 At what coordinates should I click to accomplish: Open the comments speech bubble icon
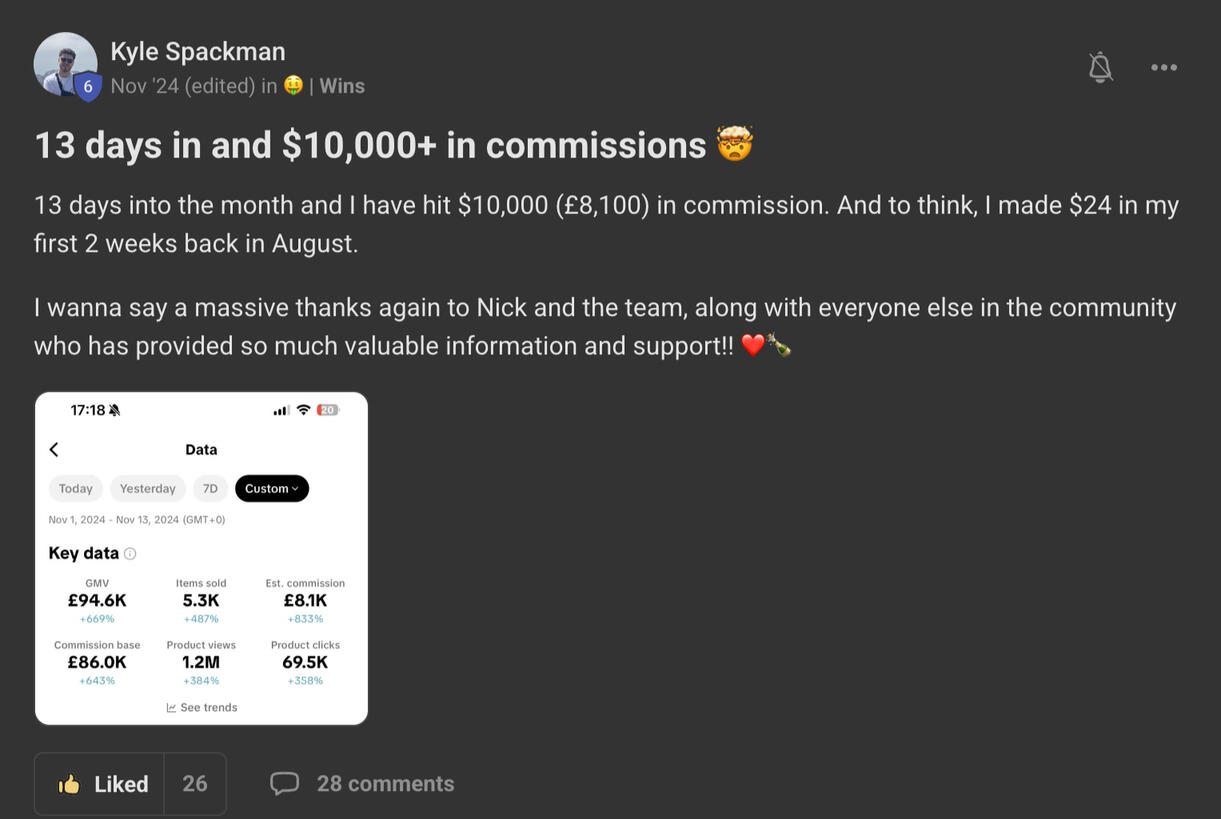point(284,783)
